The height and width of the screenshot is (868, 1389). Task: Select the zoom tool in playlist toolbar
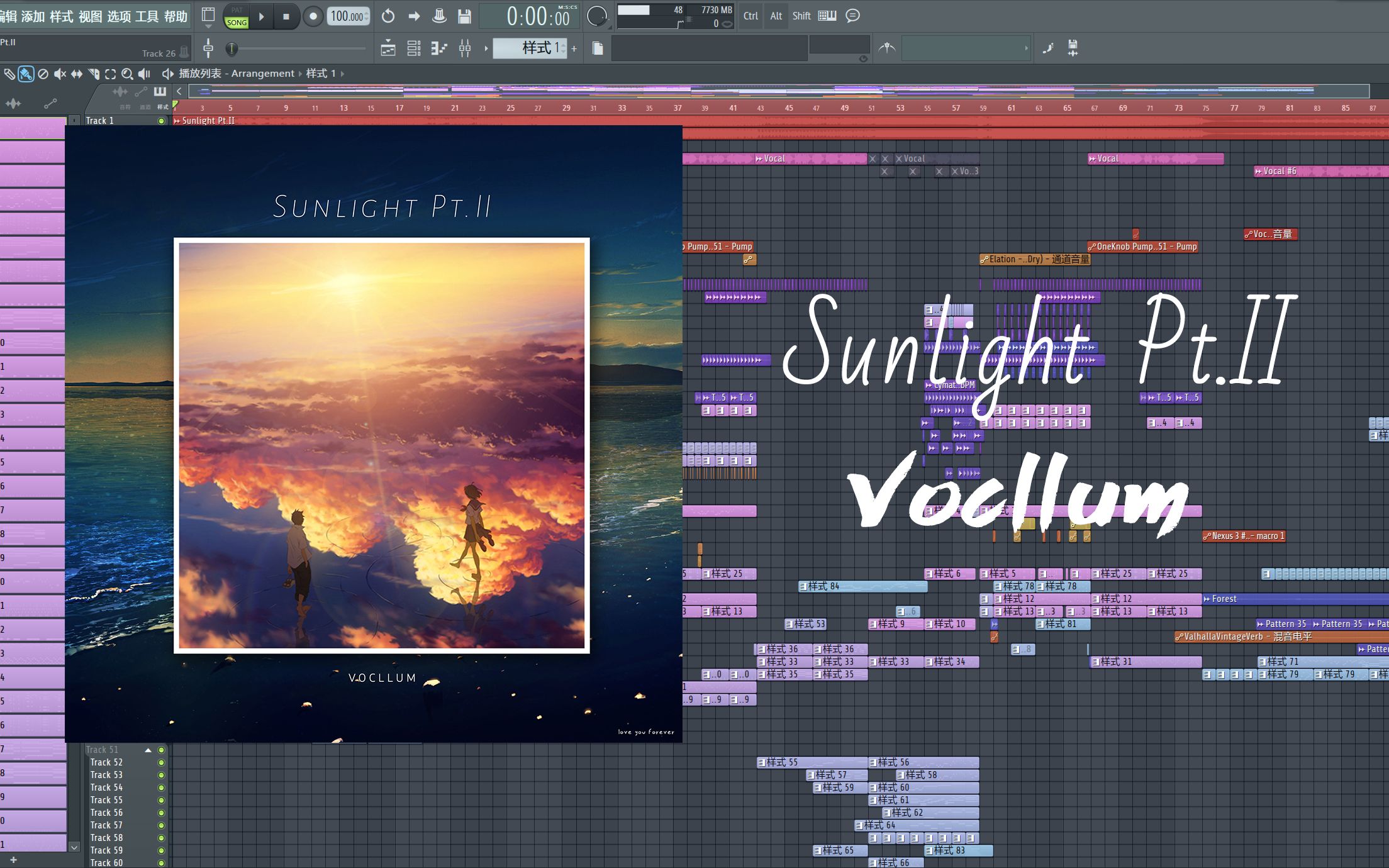pyautogui.click(x=127, y=74)
